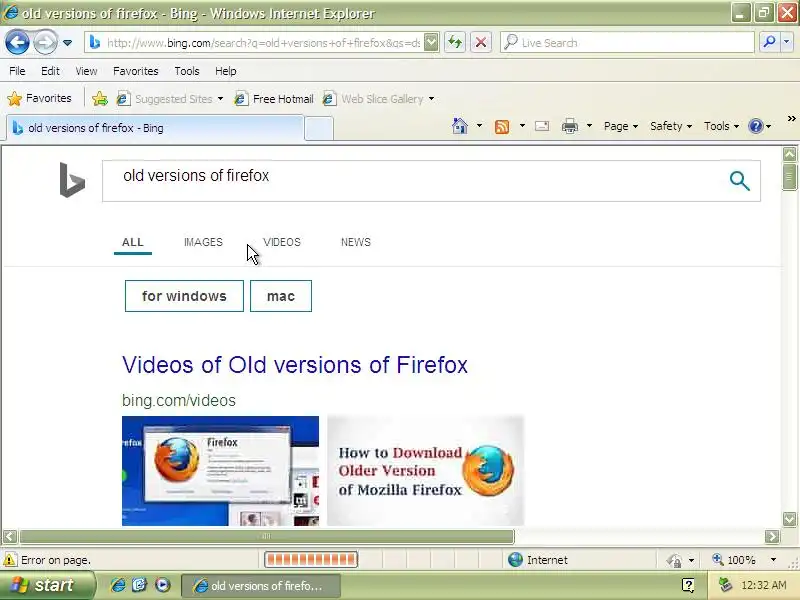Open Web Slice Gallery link
The width and height of the screenshot is (800, 600).
pyautogui.click(x=378, y=98)
